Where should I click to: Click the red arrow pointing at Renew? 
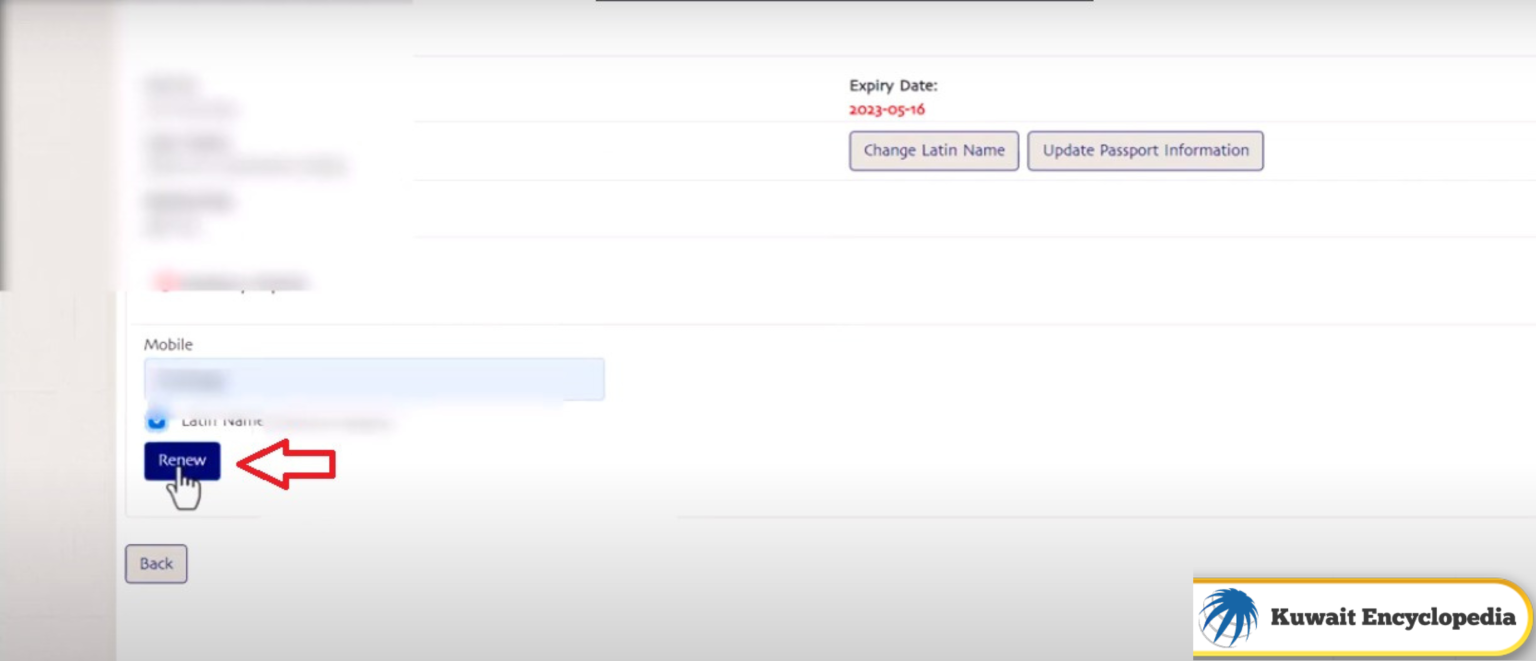click(286, 464)
